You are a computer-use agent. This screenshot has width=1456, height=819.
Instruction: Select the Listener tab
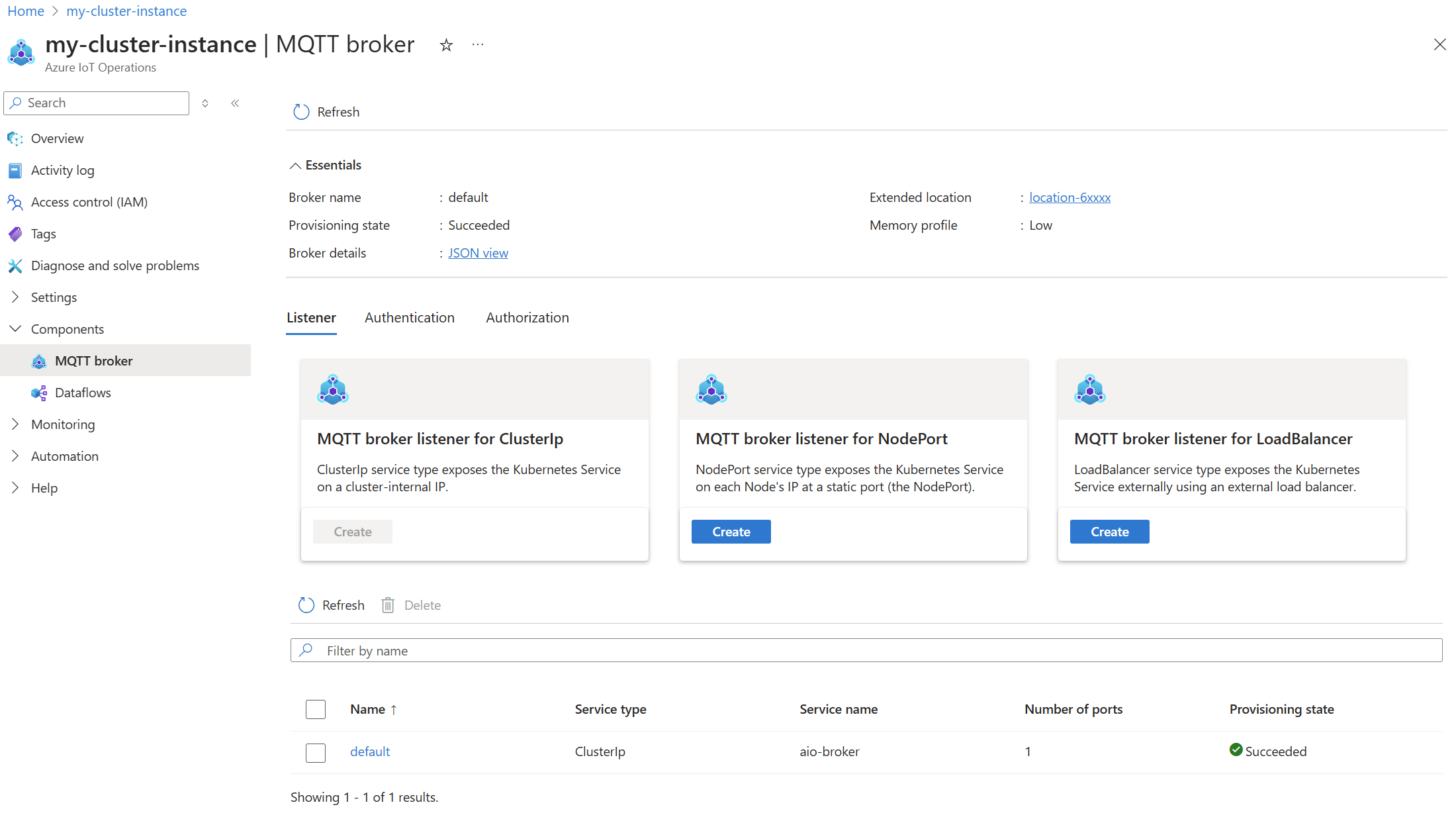click(311, 317)
